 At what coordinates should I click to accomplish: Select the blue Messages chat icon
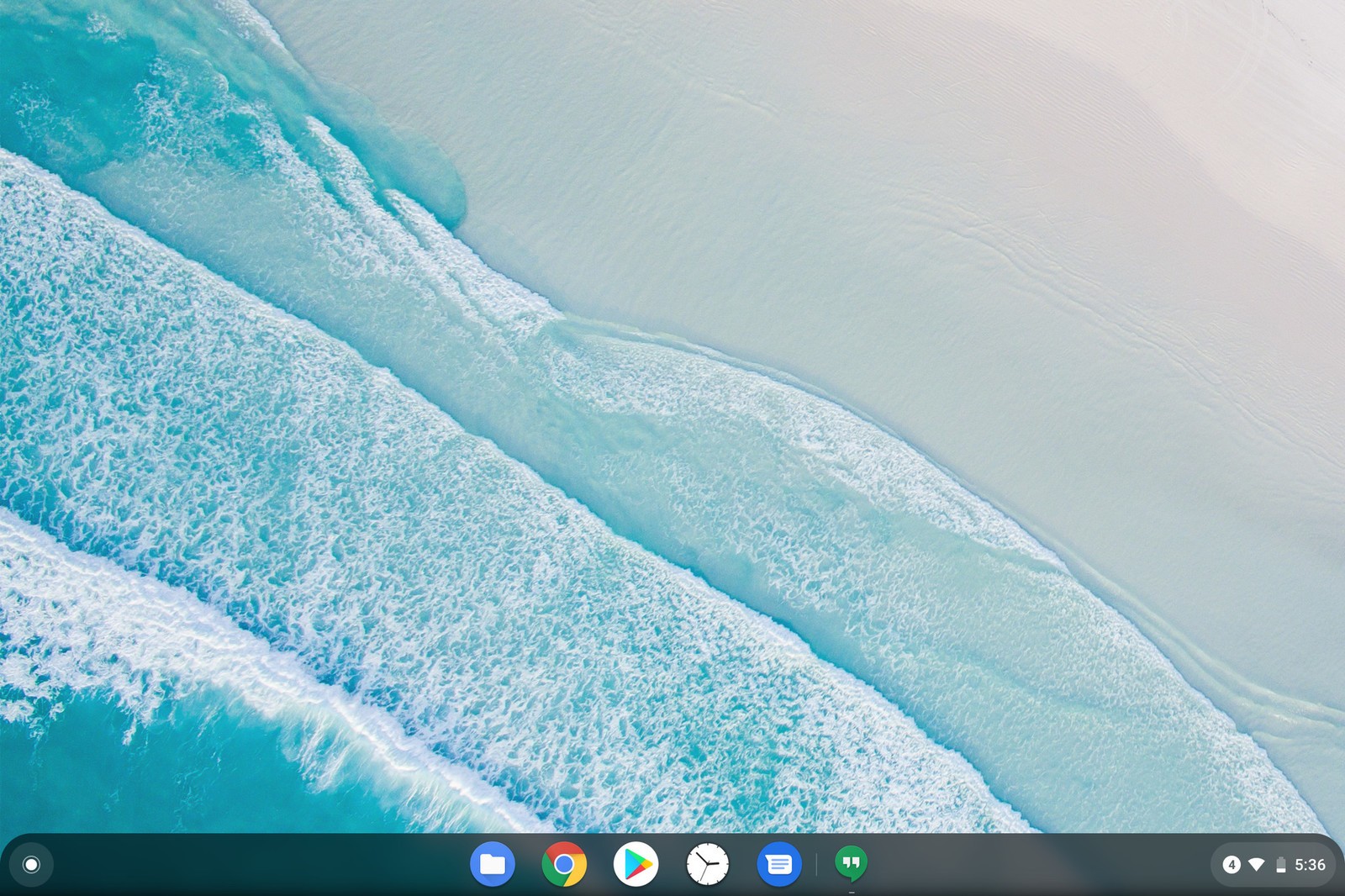(x=778, y=864)
